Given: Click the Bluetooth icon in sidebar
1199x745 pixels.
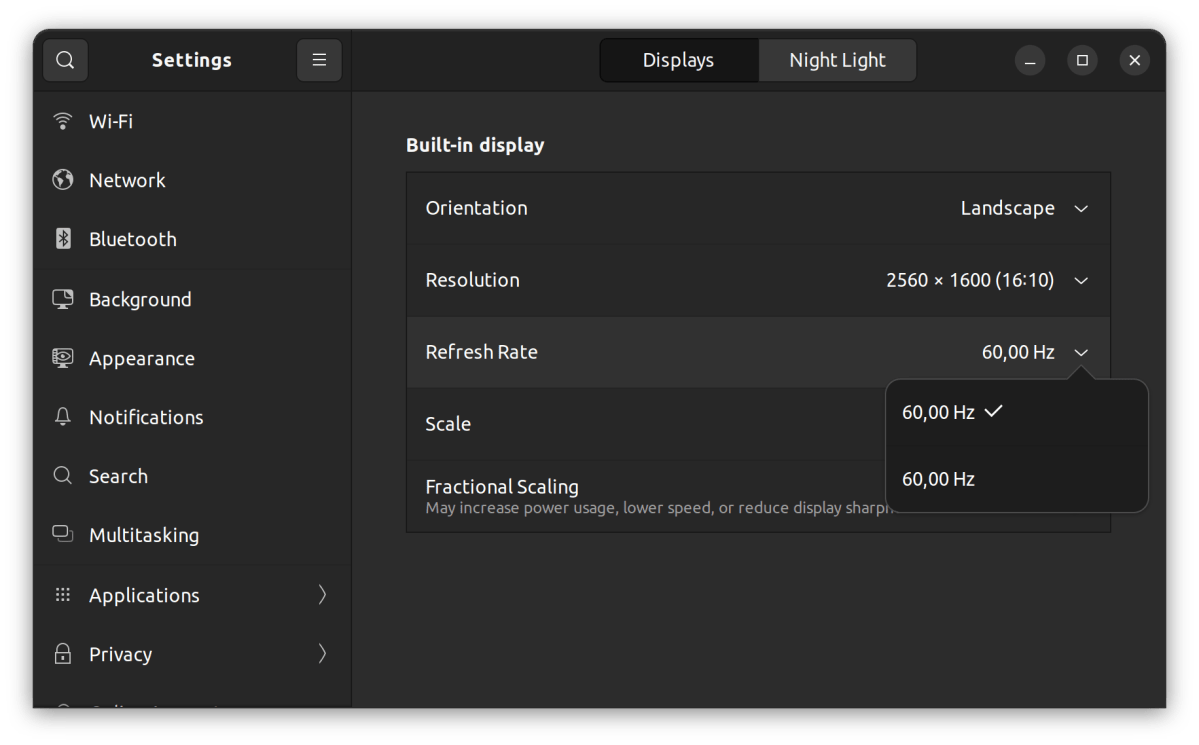Looking at the screenshot, I should 63,239.
